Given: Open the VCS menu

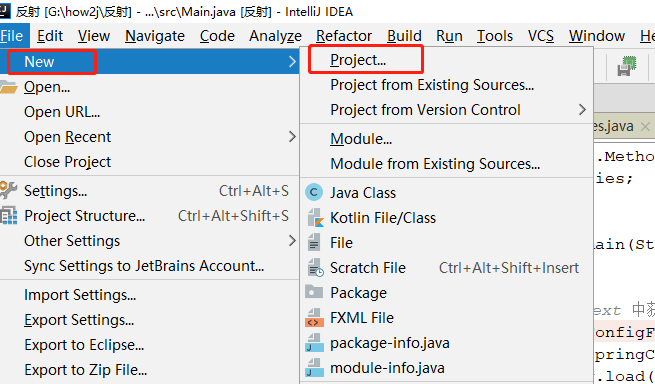Looking at the screenshot, I should point(541,36).
